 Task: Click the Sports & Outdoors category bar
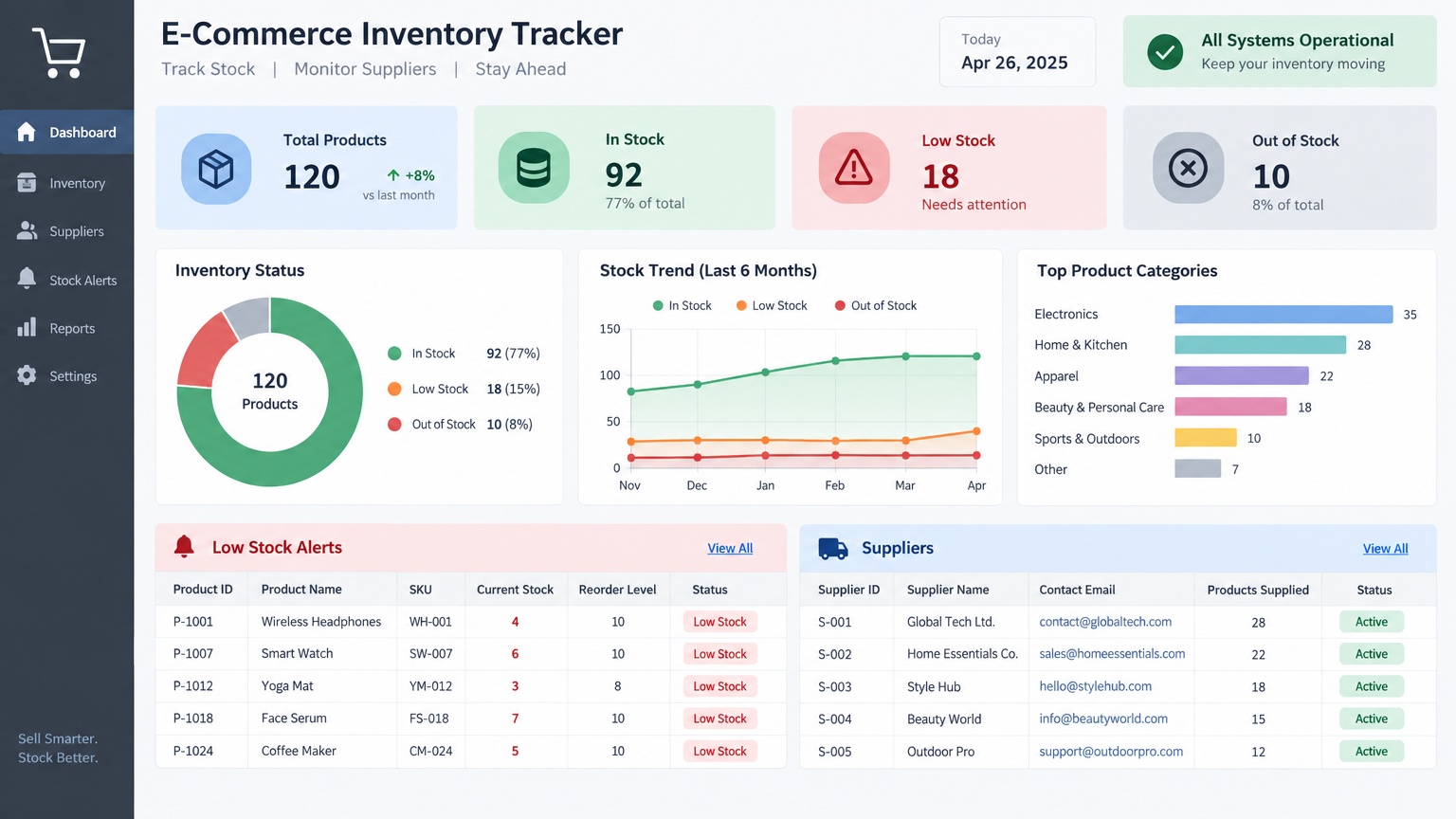coord(1206,438)
